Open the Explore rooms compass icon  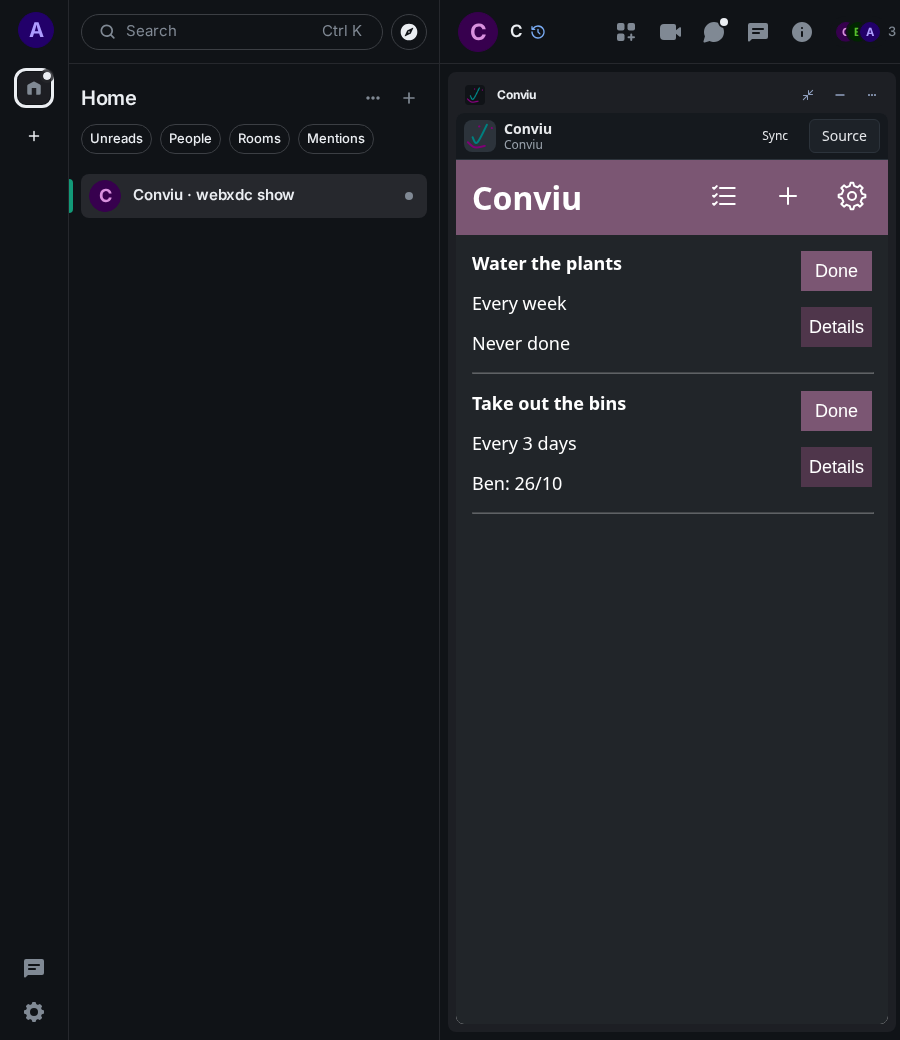pos(409,32)
